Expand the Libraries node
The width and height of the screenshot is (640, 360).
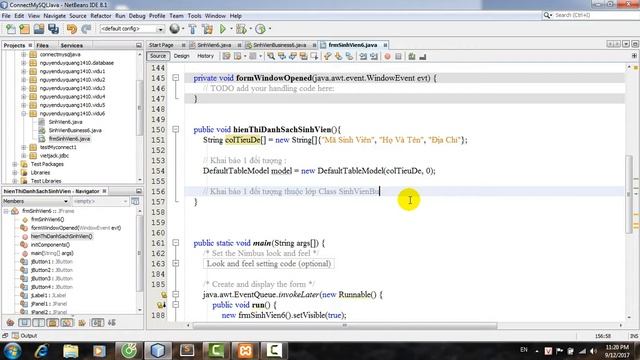click(15, 173)
